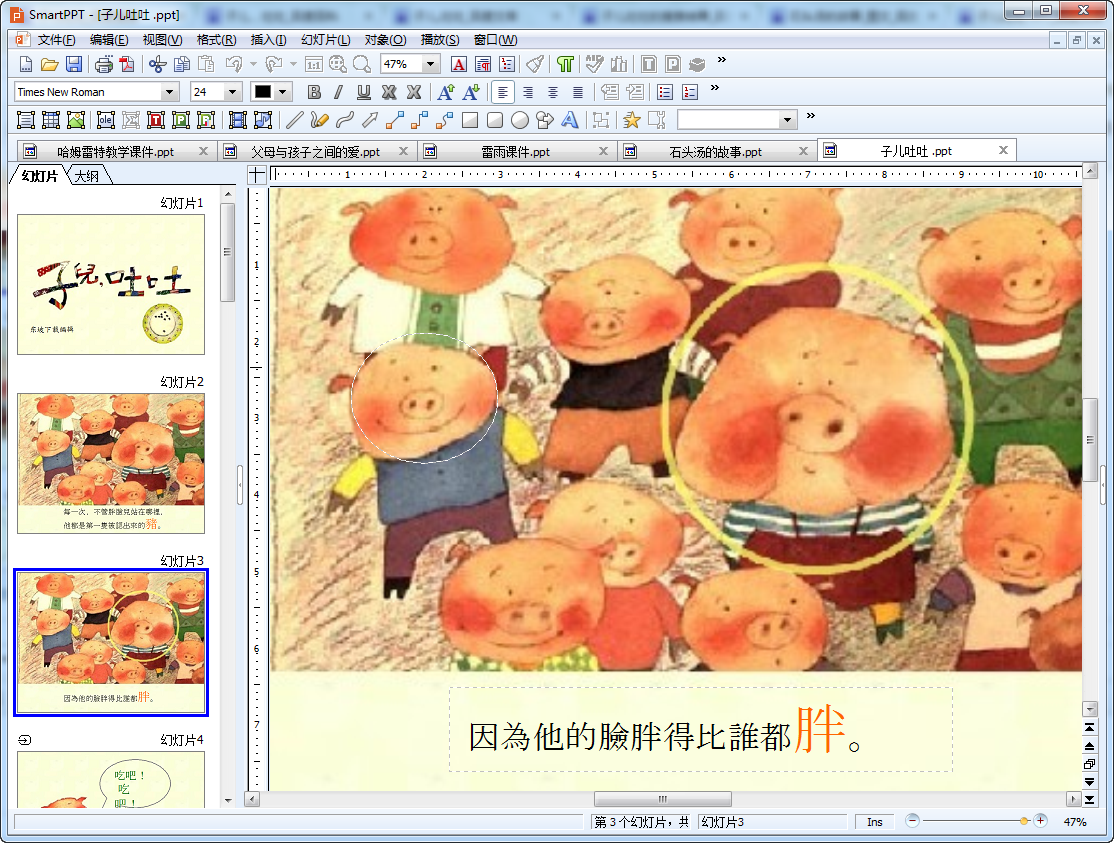Expand more standard toolbar buttons chevron
The width and height of the screenshot is (1114, 843).
pos(722,60)
